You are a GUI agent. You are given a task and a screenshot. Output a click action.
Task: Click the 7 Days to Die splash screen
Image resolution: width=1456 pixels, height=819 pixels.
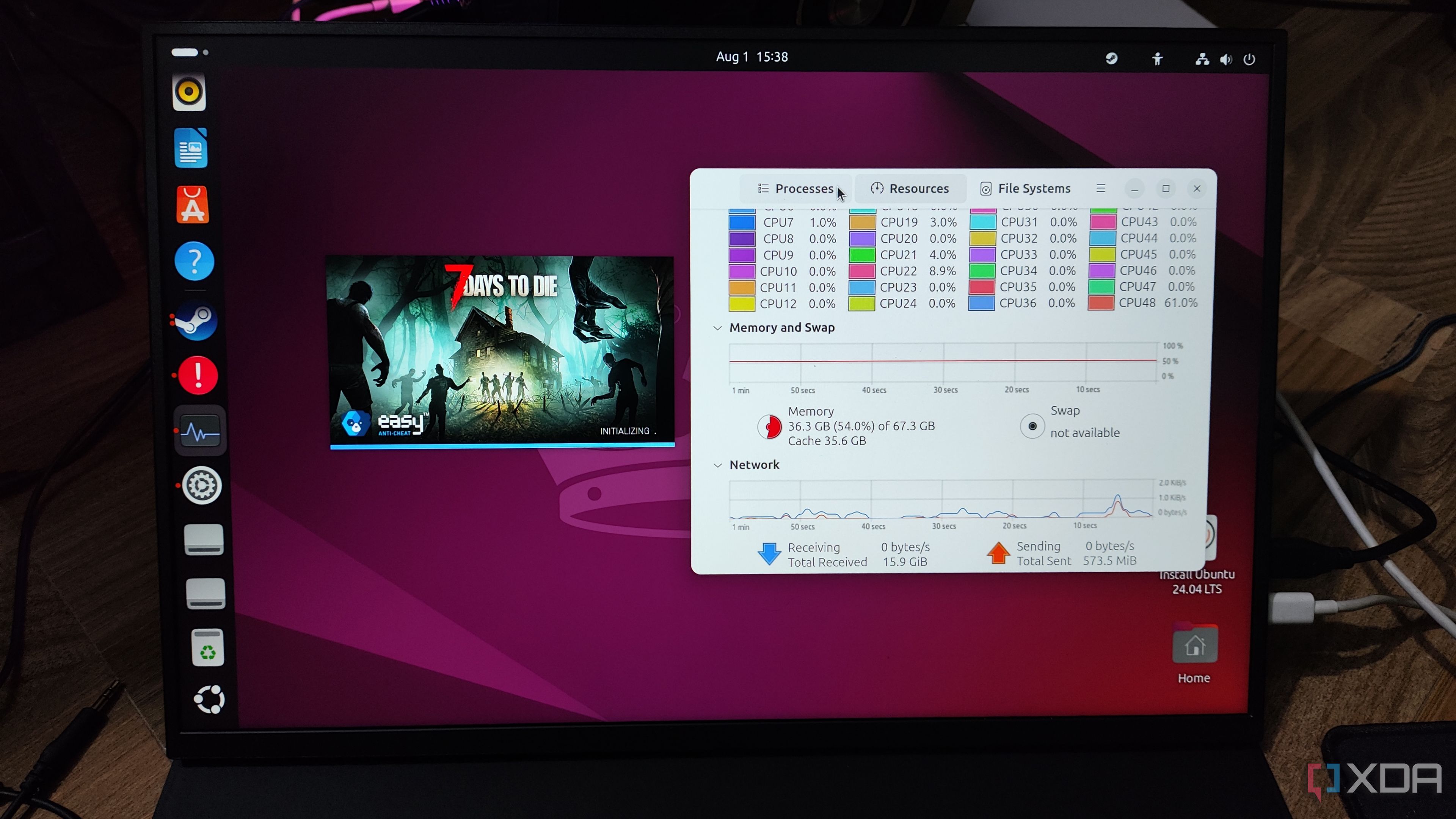coord(501,351)
